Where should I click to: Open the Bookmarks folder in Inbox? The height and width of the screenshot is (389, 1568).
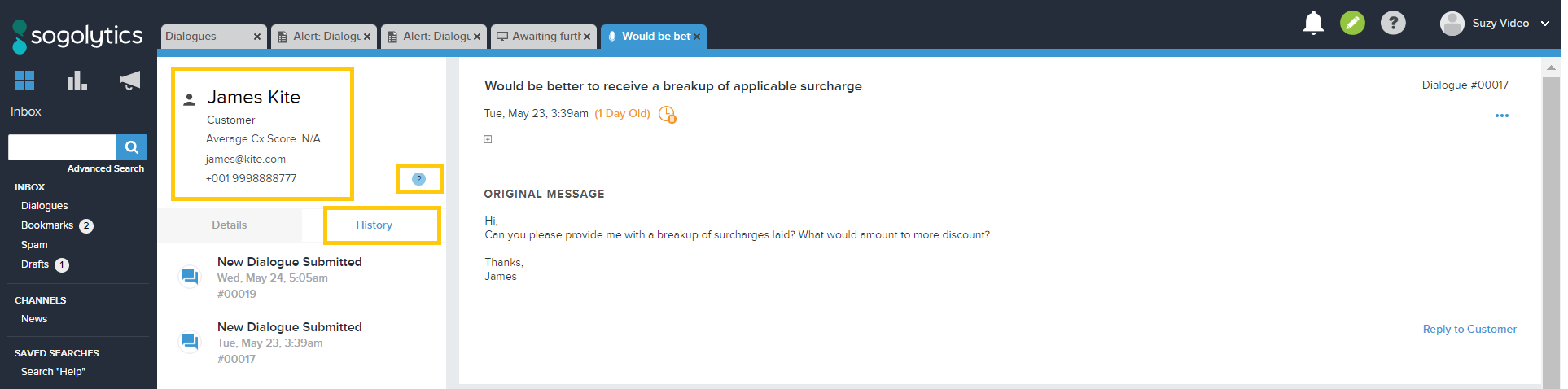coord(47,225)
